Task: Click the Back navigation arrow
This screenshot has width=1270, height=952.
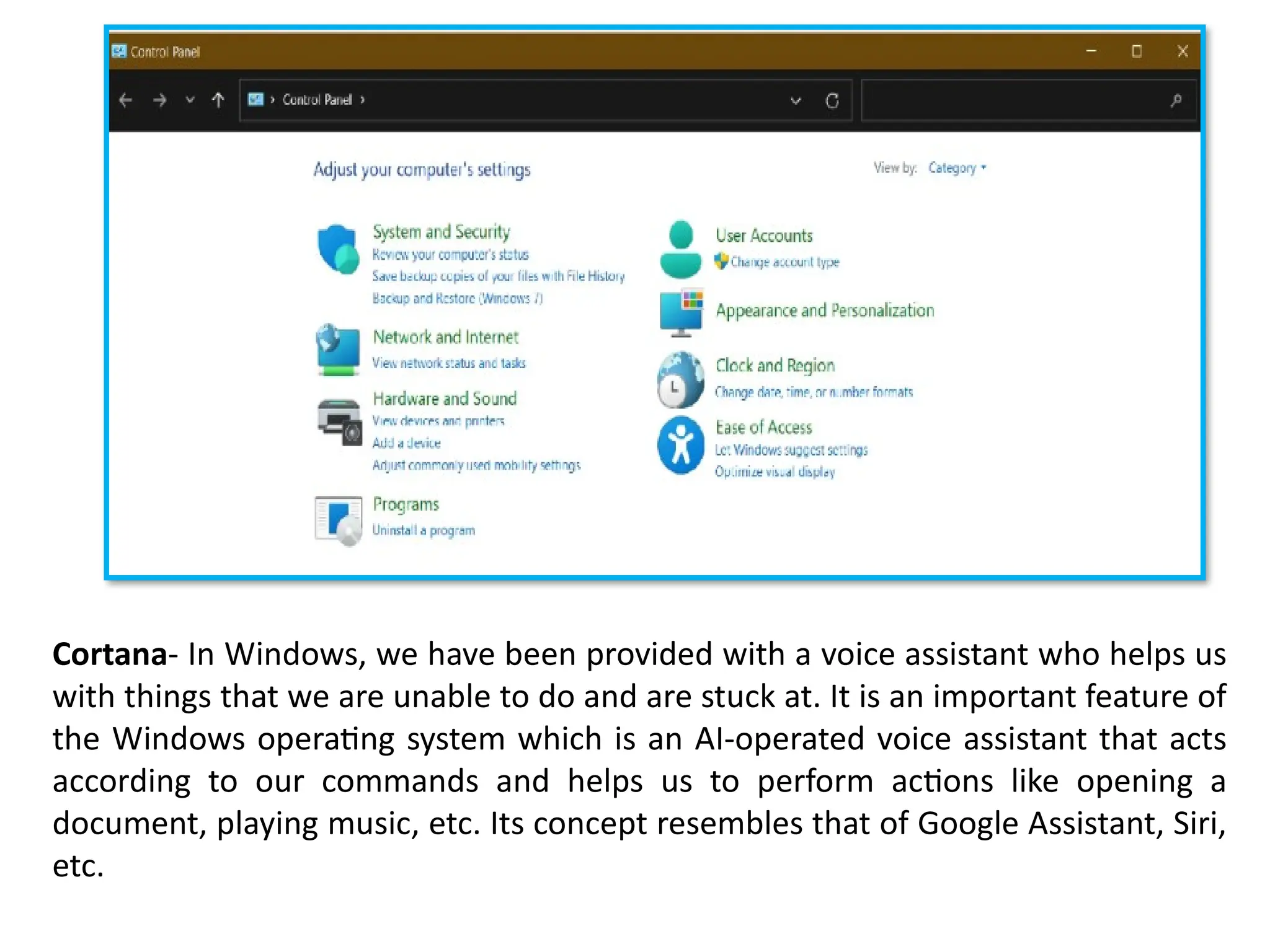Action: (x=126, y=100)
